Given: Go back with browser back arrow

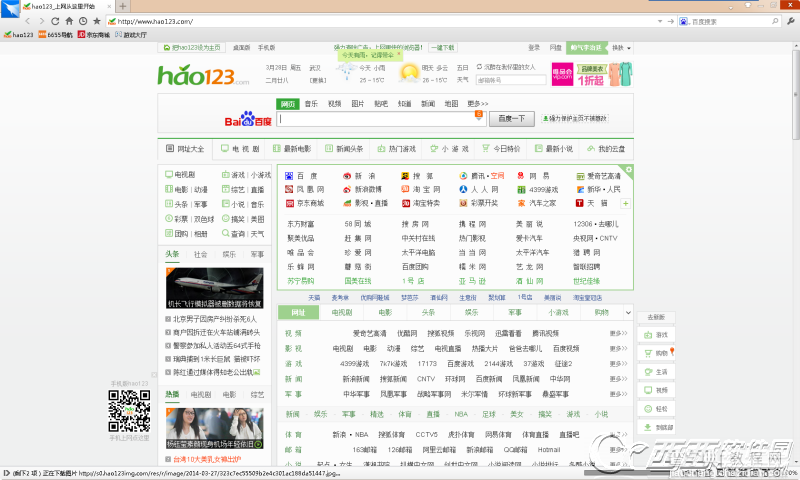Looking at the screenshot, I should click(28, 21).
